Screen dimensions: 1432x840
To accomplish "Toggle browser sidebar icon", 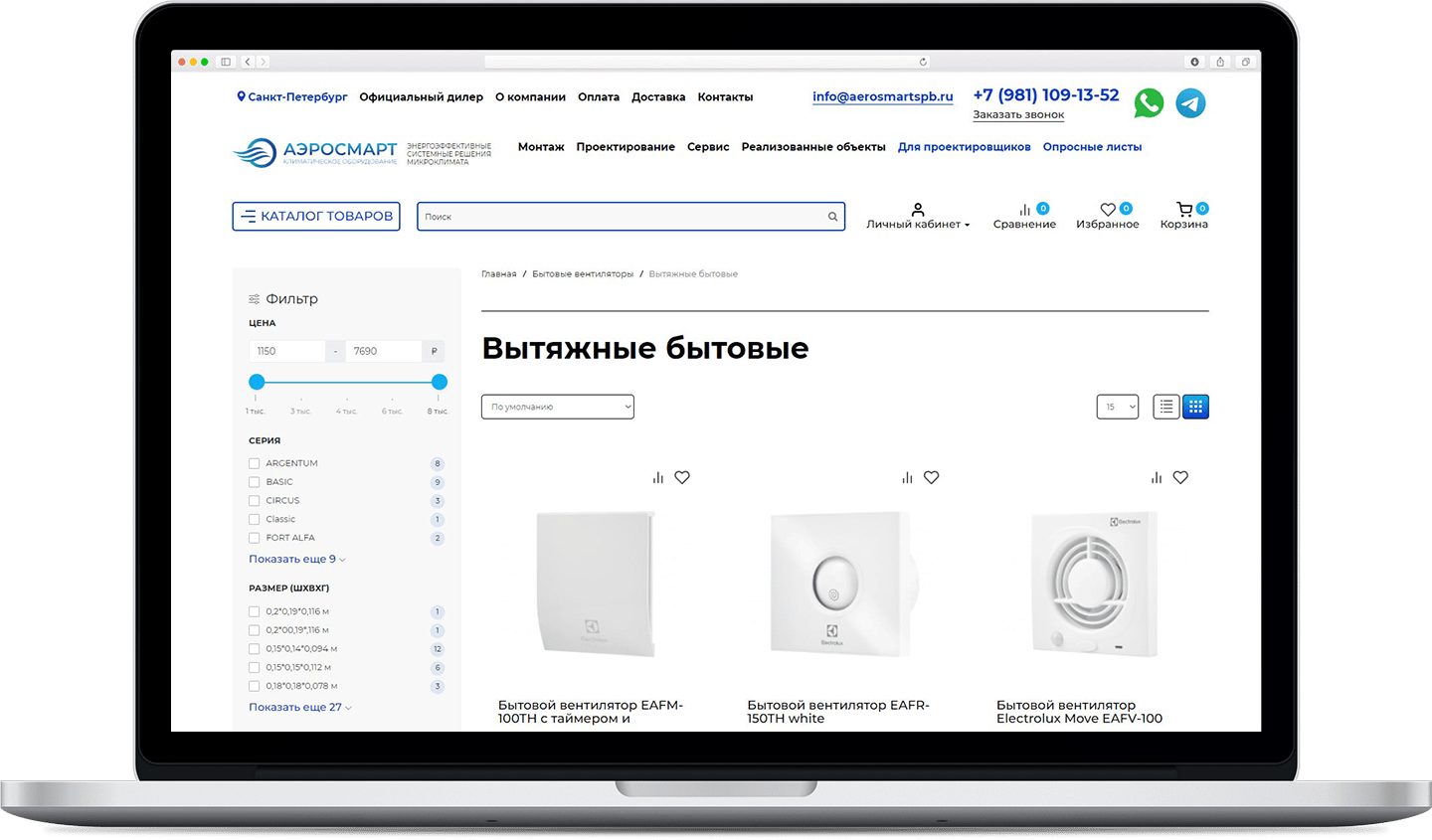I will [x=226, y=62].
